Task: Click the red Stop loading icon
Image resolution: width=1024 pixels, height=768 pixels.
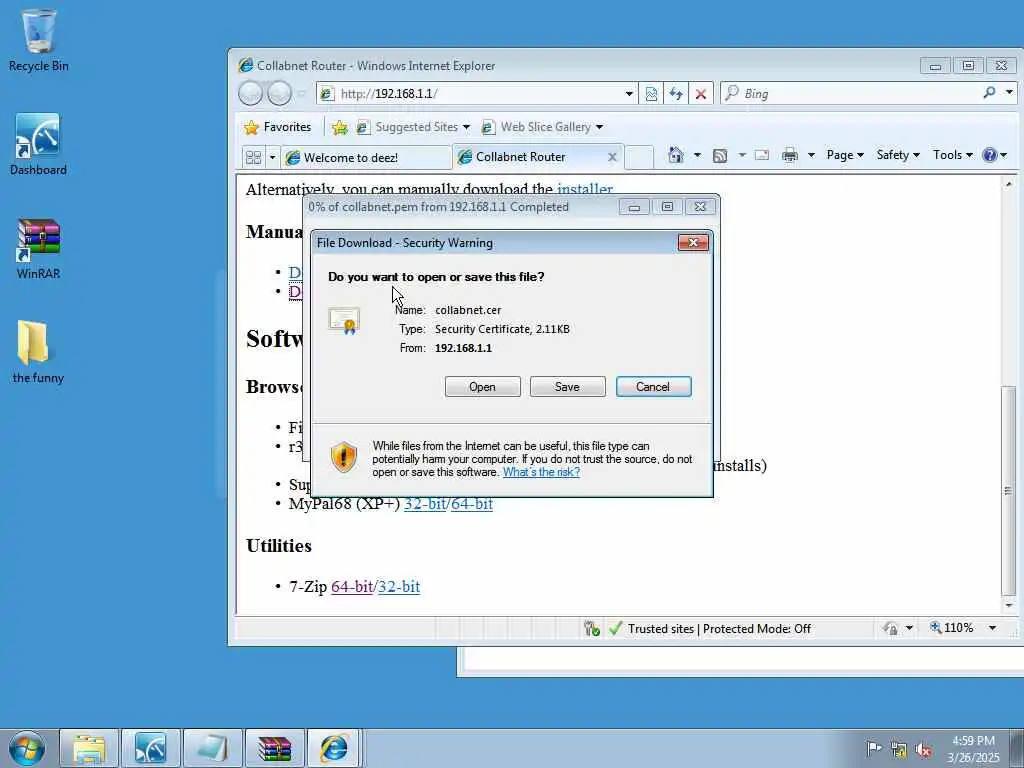Action: (x=701, y=94)
